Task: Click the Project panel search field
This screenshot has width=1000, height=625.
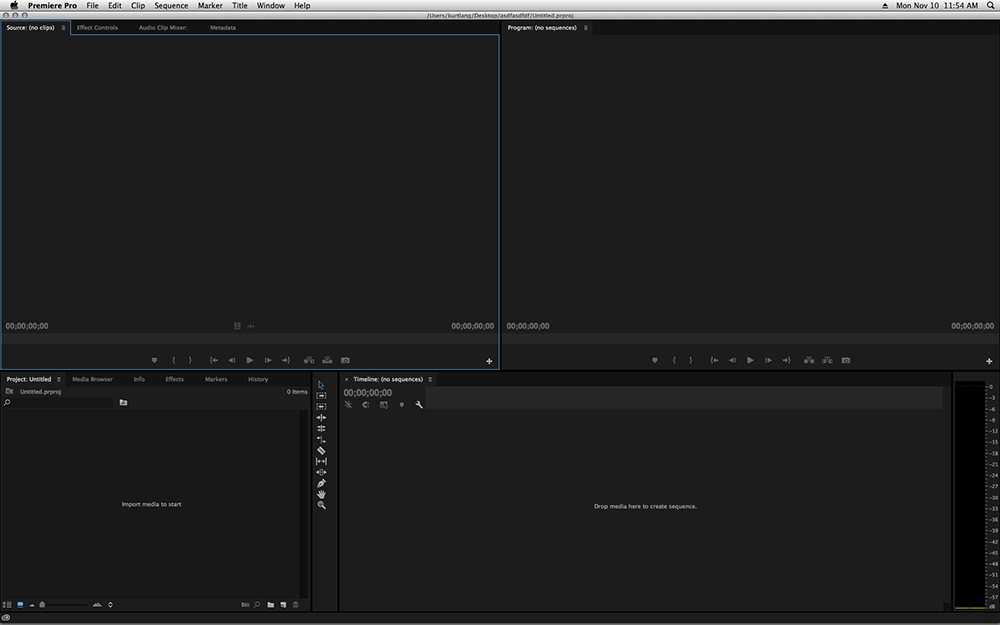Action: click(60, 402)
